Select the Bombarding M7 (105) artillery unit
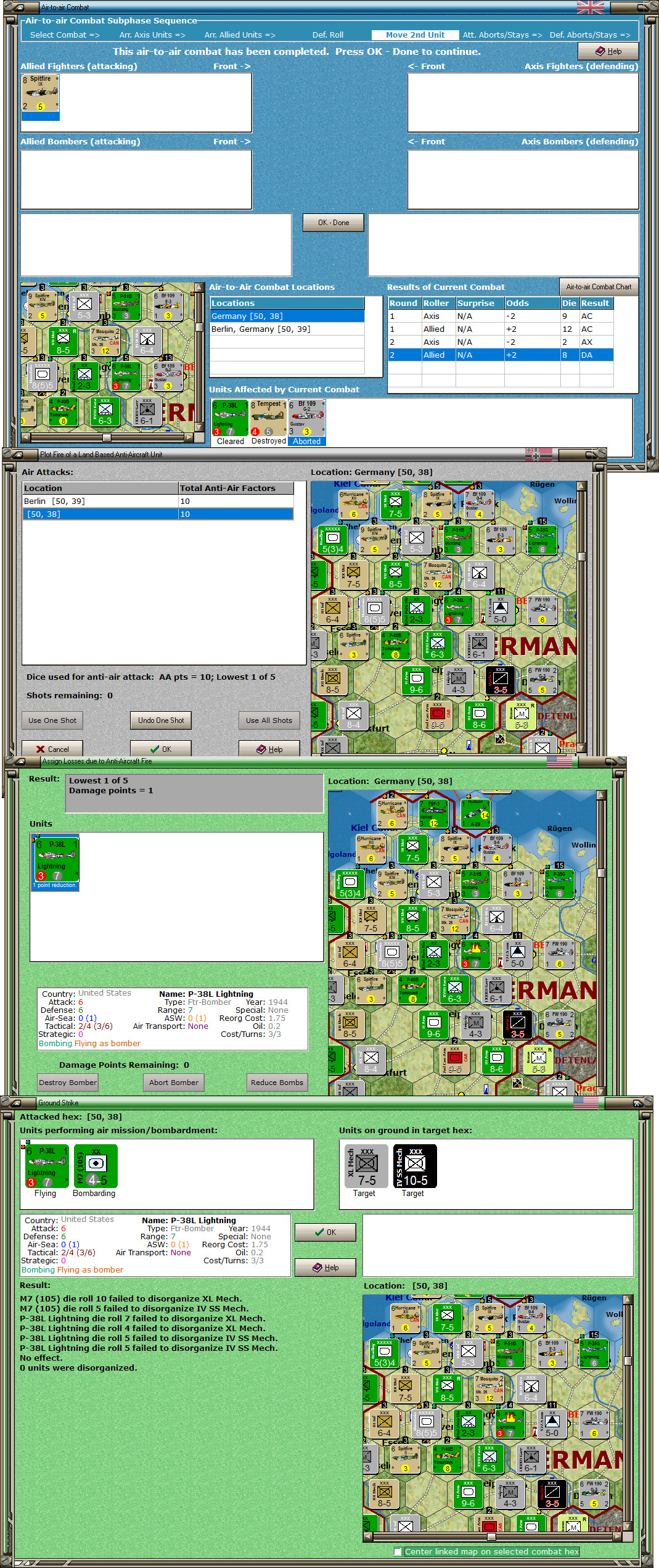Viewport: 659px width, 1568px height. pyautogui.click(x=96, y=1166)
